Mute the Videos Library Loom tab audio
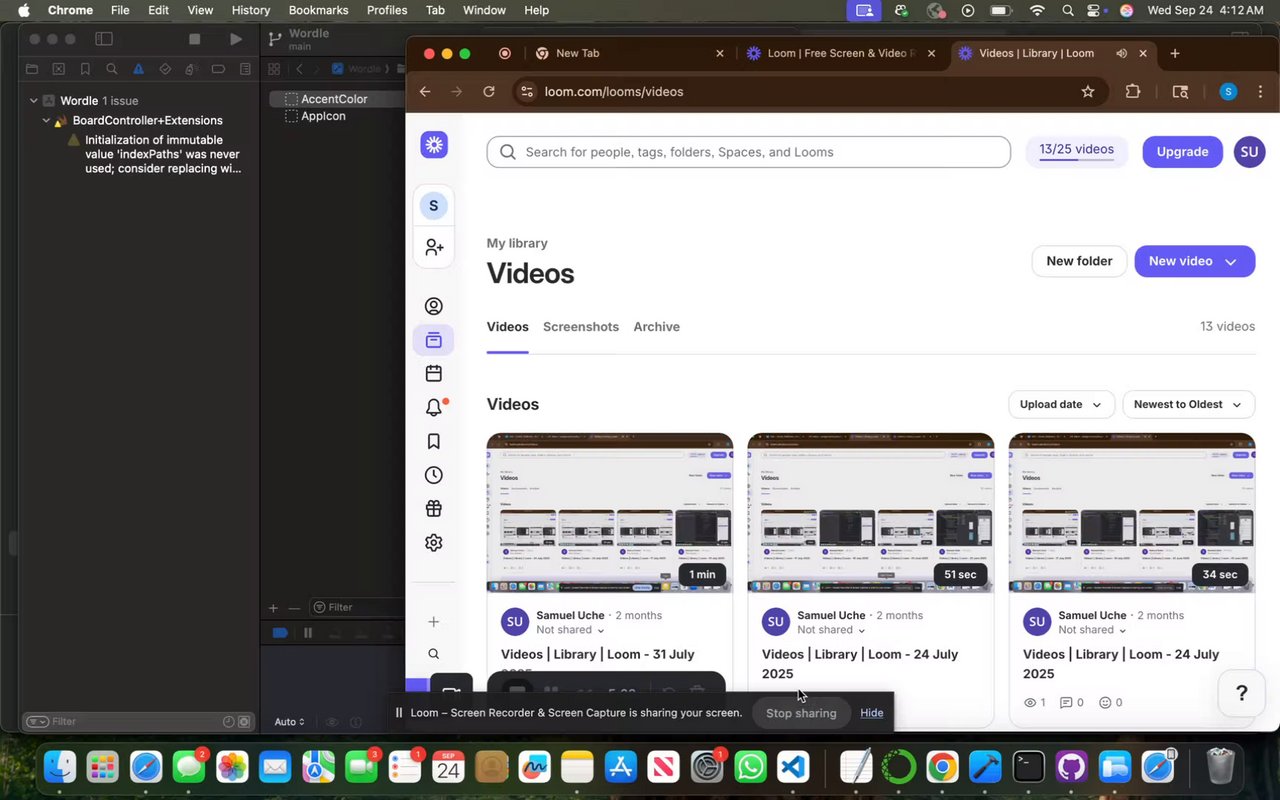The height and width of the screenshot is (800, 1280). point(1121,53)
